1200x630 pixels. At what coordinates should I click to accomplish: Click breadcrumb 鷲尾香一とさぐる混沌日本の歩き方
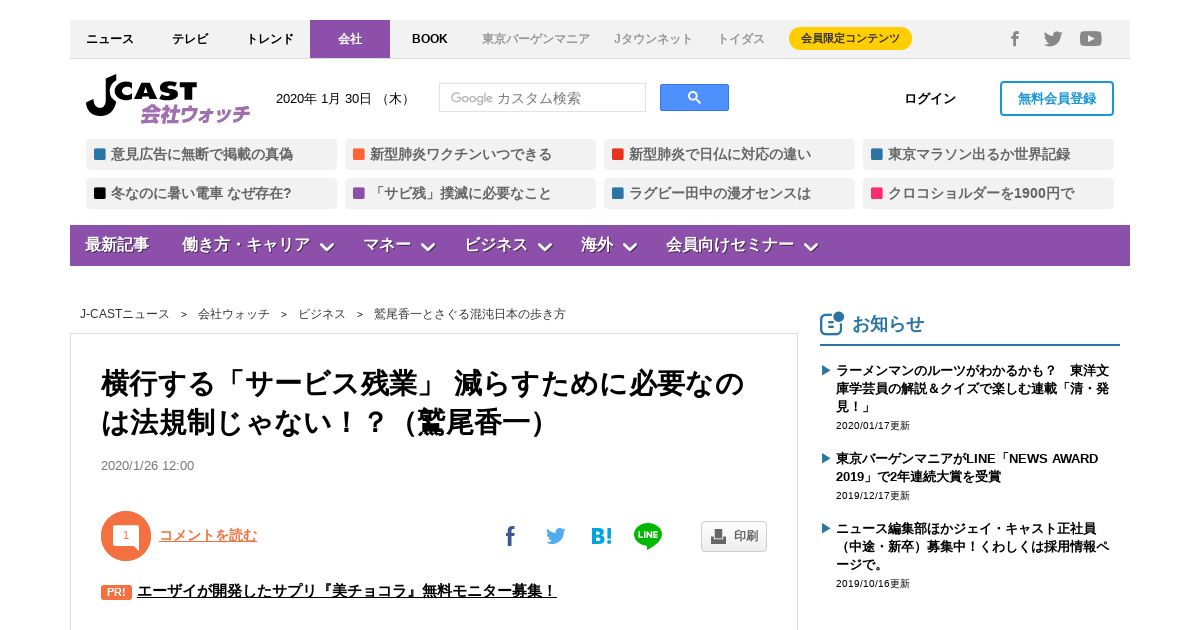point(470,314)
